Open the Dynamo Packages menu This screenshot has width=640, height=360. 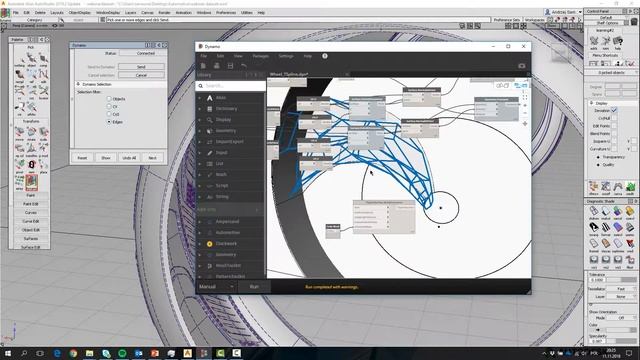click(x=260, y=56)
